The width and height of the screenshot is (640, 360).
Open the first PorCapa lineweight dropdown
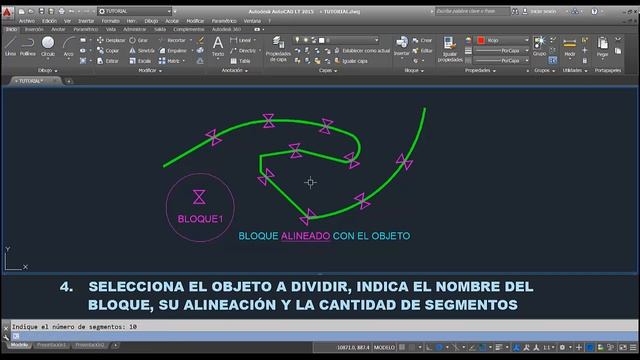click(x=502, y=51)
